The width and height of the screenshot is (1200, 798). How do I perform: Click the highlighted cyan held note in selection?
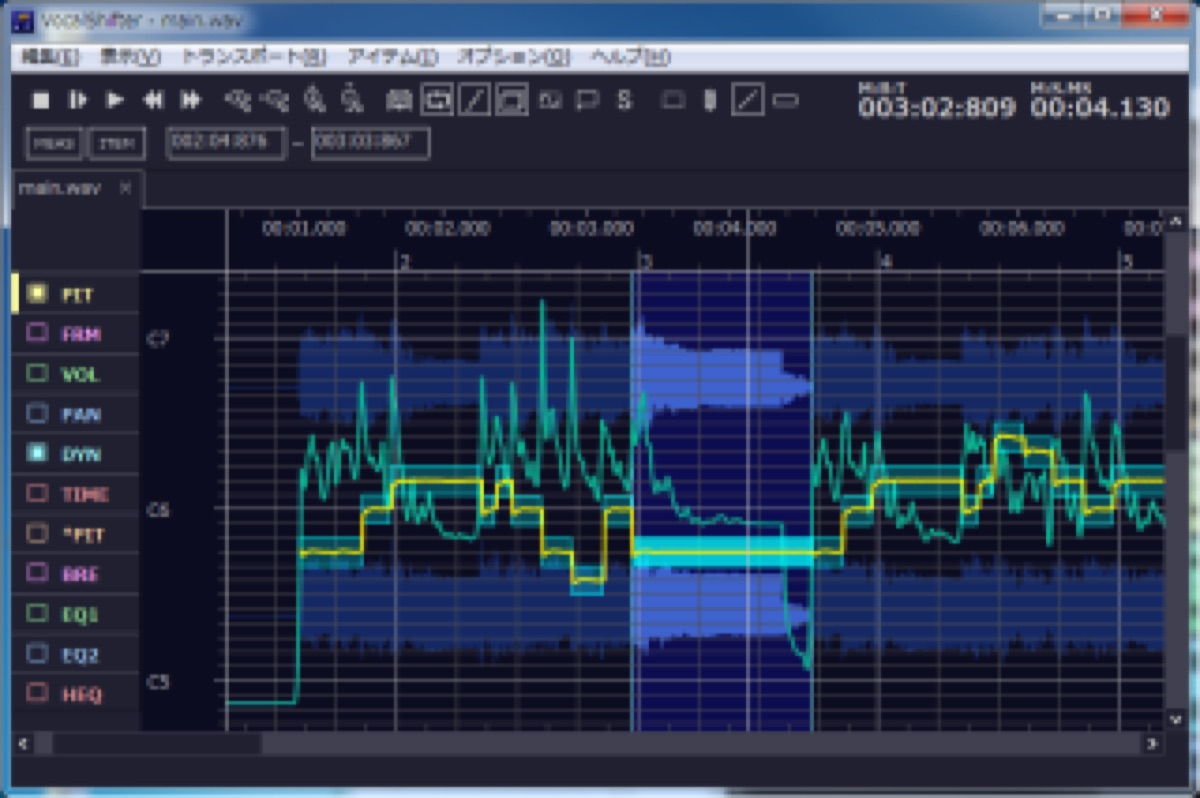tap(722, 552)
